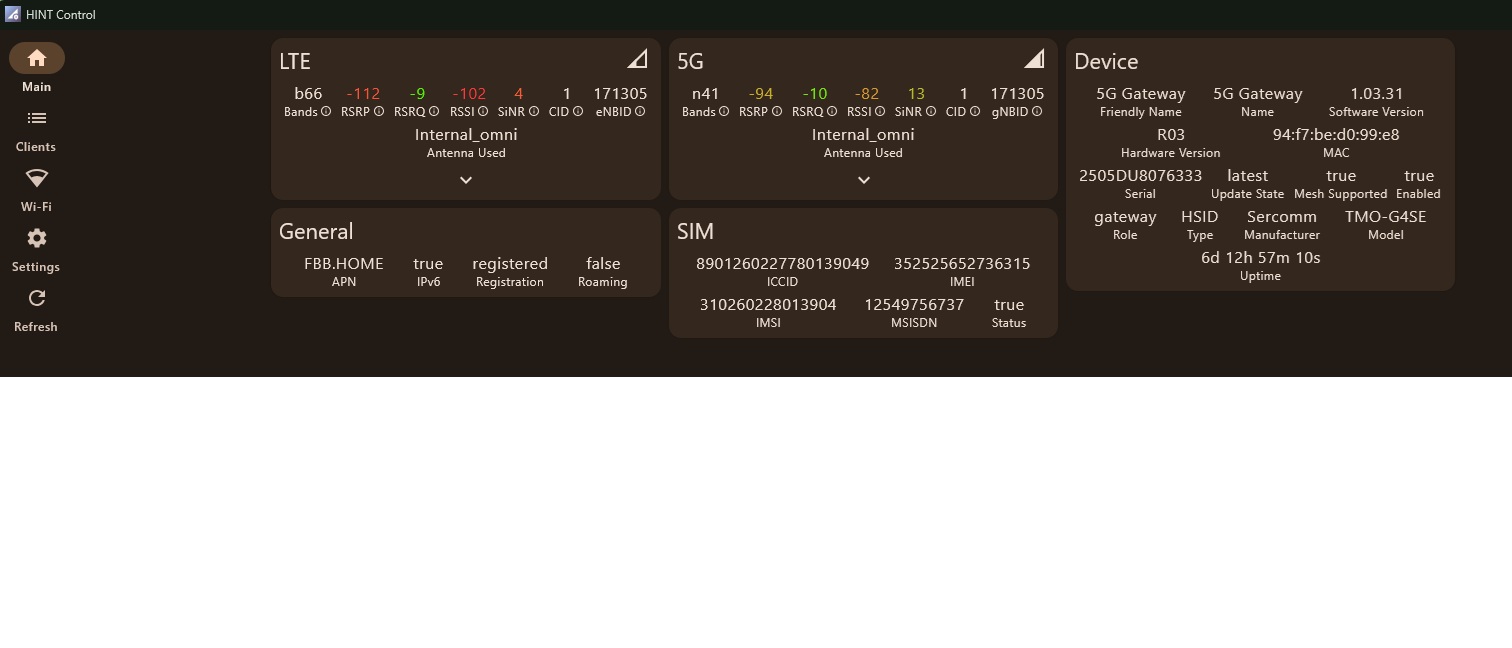Expand the LTE panel details chevron
Screen dimensions: 1512x648
click(x=466, y=180)
